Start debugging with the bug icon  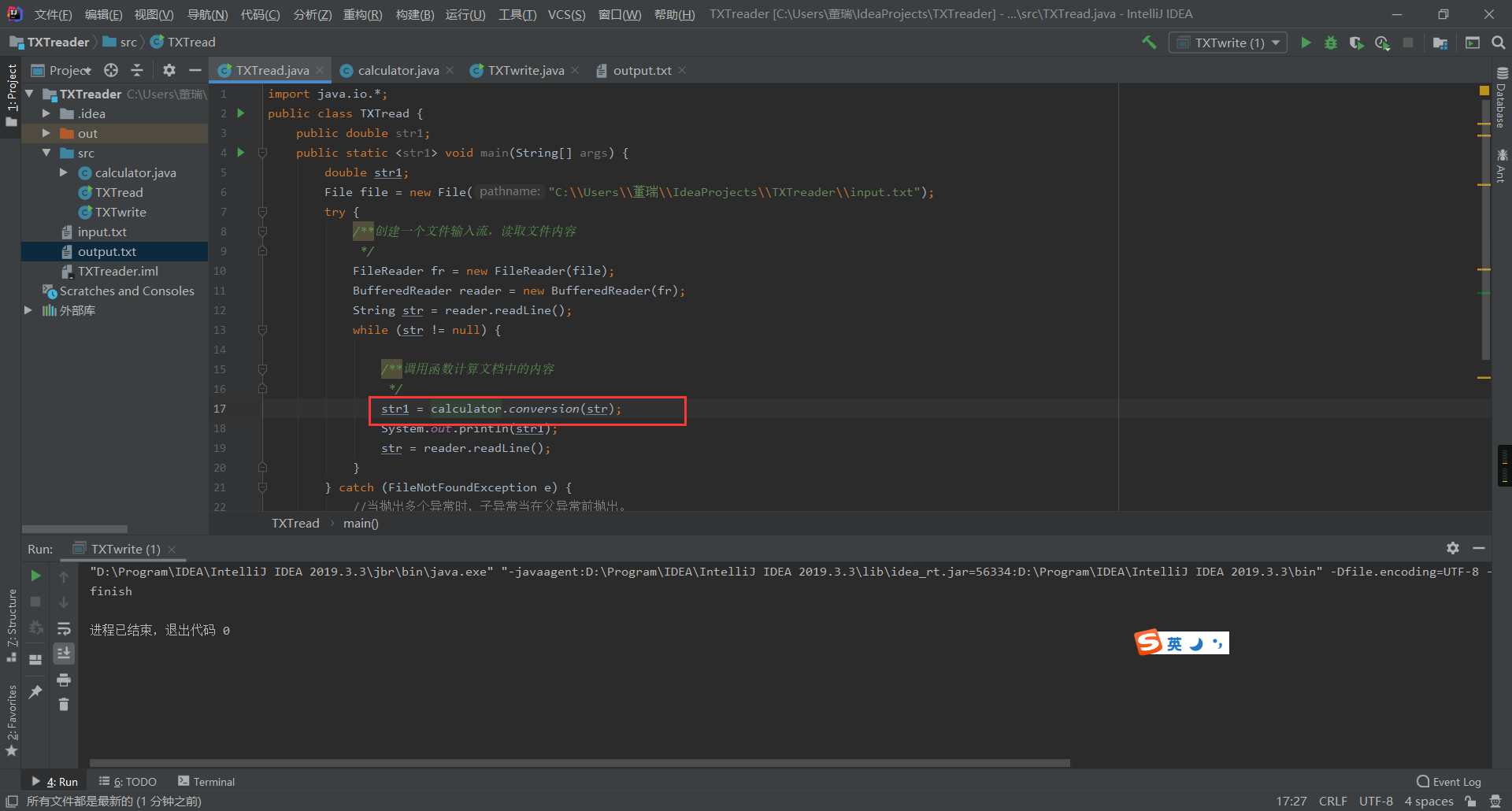(1331, 43)
